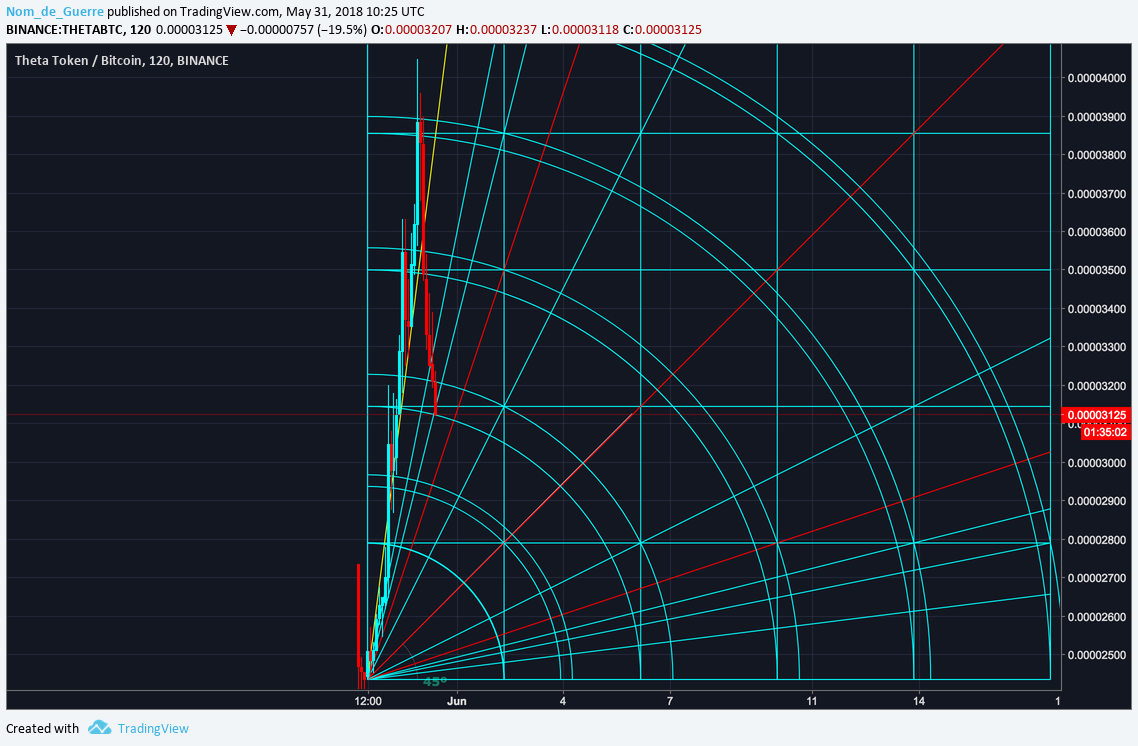
Task: Click the low value L:0.00003118
Action: pyautogui.click(x=580, y=30)
